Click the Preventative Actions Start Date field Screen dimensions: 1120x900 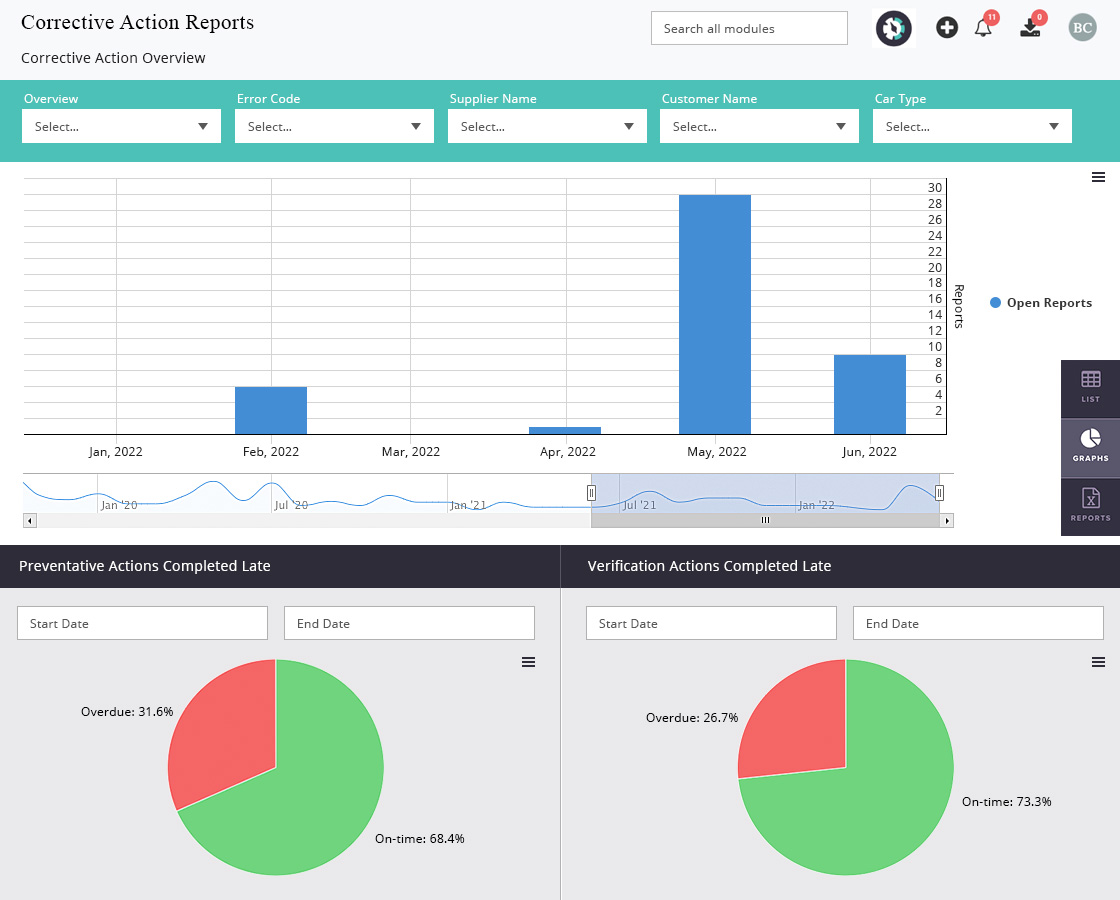point(142,623)
